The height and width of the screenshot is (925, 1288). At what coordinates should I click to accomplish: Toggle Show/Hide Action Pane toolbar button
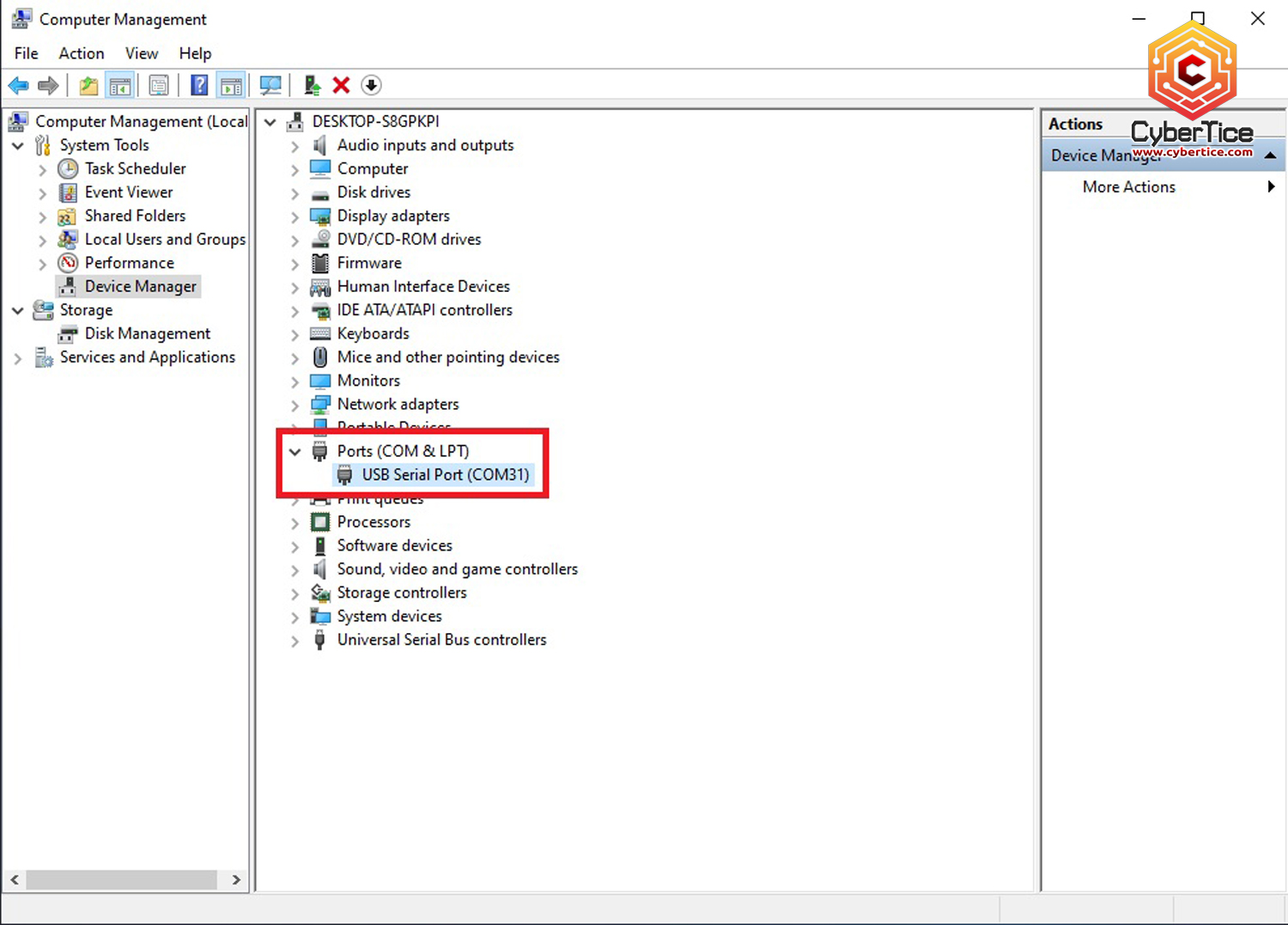tap(231, 85)
